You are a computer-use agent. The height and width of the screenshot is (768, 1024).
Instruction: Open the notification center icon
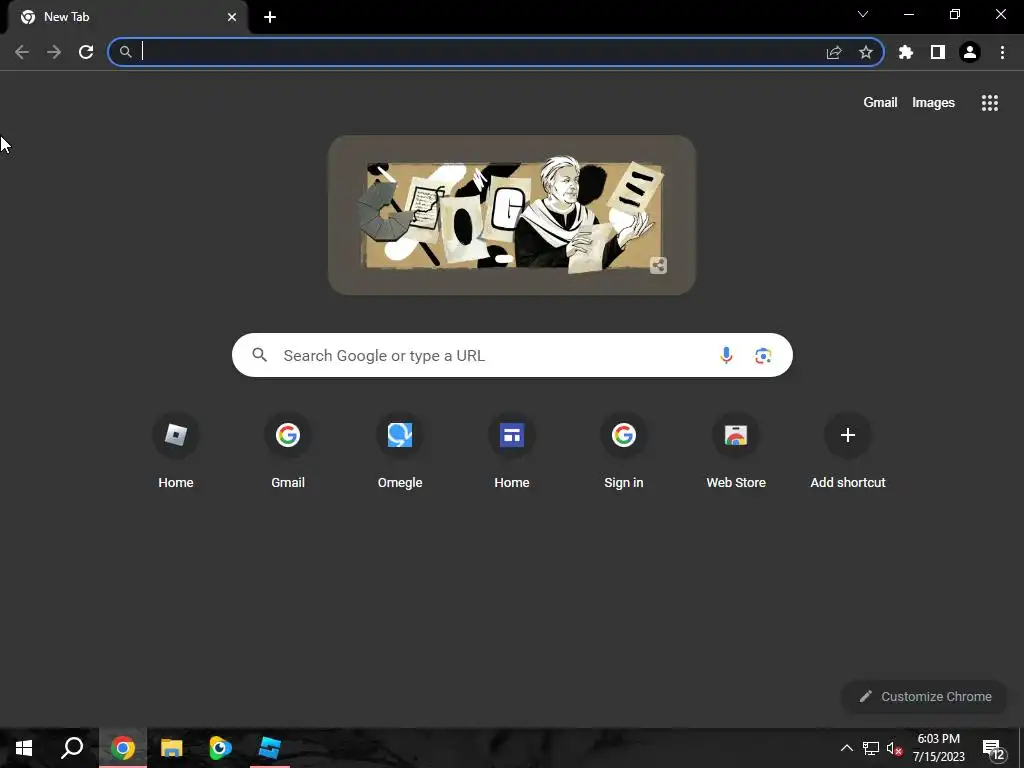click(x=993, y=749)
